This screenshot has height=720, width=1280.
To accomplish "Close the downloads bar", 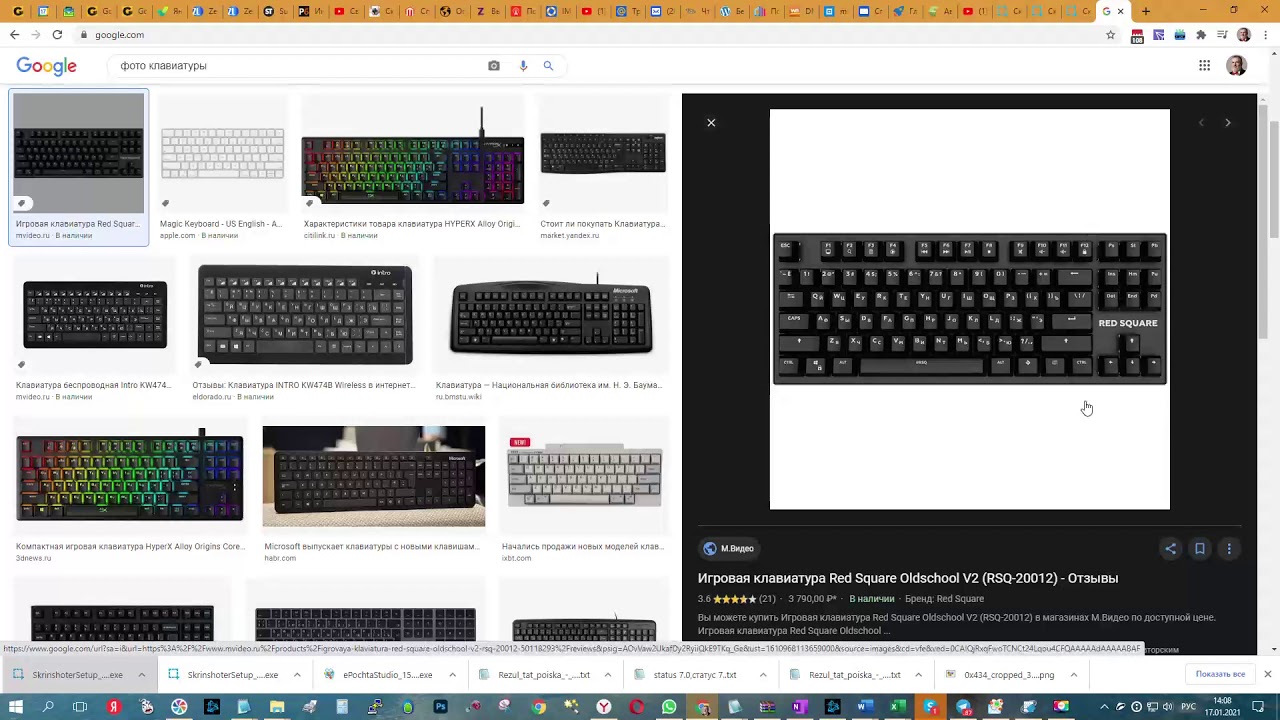I will (x=1268, y=674).
